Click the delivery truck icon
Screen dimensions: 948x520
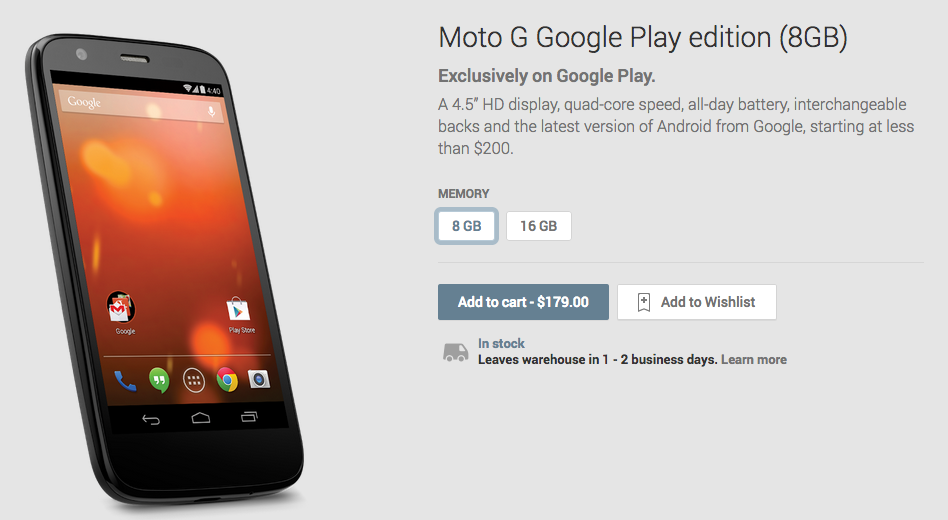455,352
